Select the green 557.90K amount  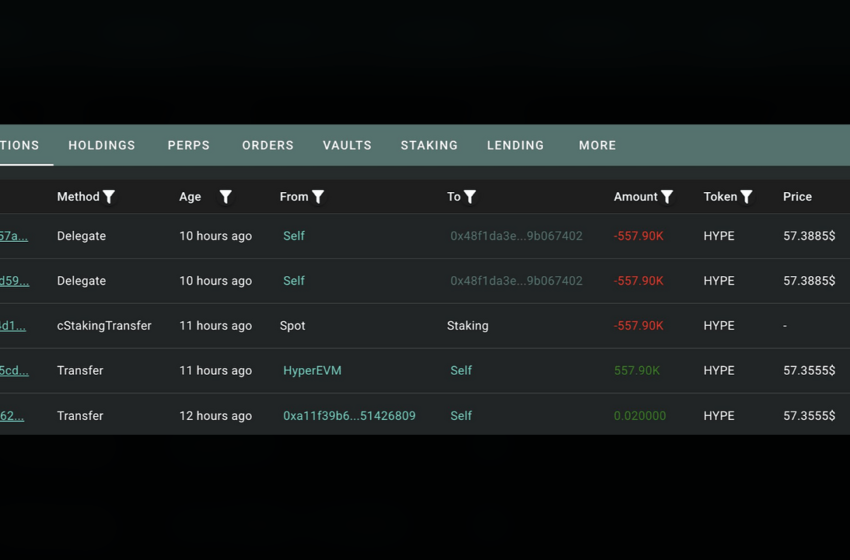636,371
